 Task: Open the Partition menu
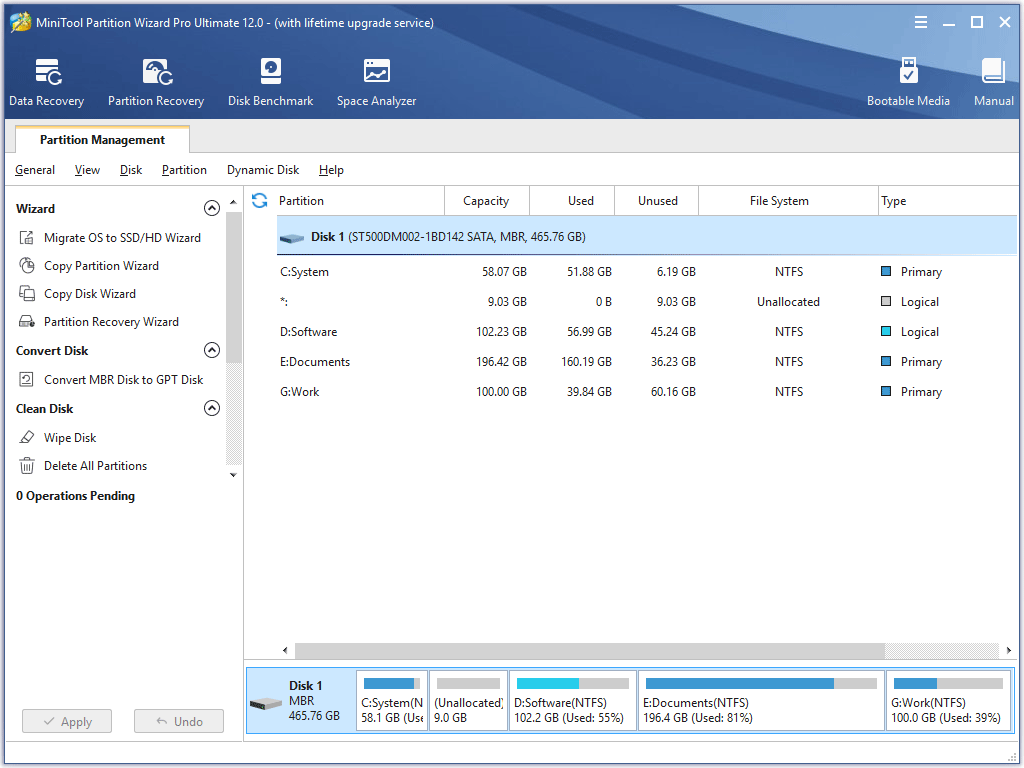tap(184, 170)
